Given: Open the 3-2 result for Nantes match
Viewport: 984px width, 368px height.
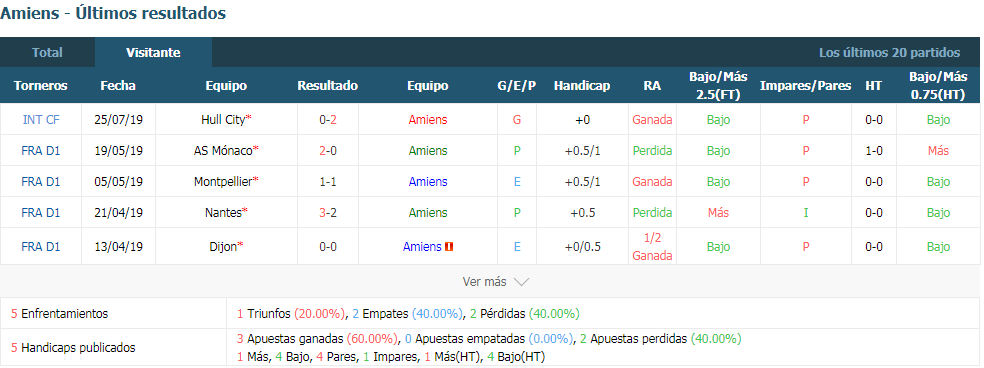Looking at the screenshot, I should (328, 213).
